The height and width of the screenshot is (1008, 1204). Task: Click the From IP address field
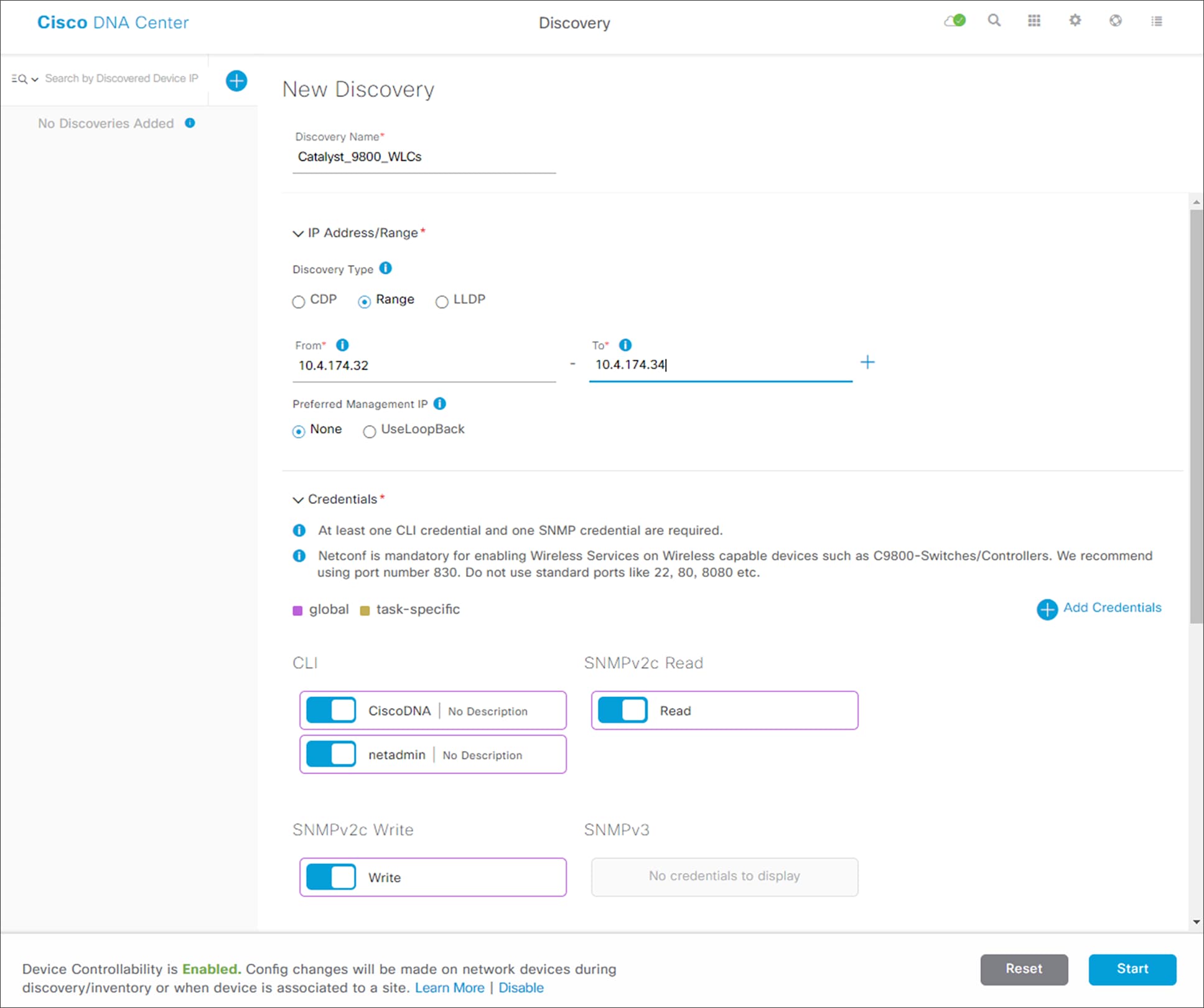click(x=424, y=366)
